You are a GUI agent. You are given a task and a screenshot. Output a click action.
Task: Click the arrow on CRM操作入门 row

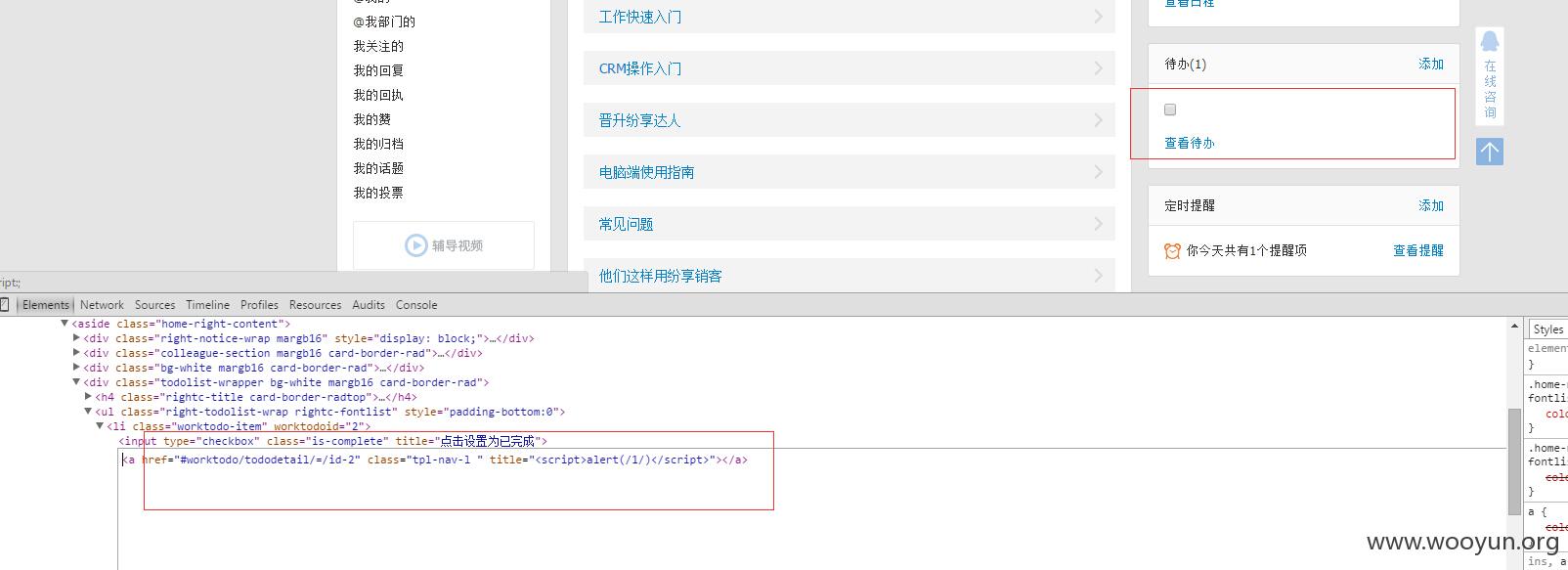1098,68
